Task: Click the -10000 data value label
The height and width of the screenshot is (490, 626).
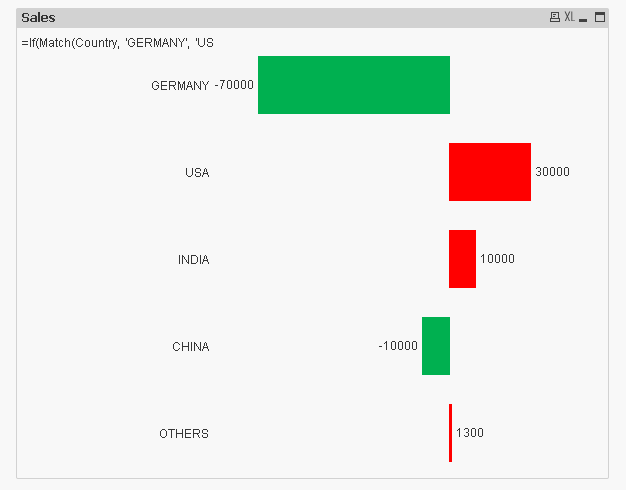Action: click(x=398, y=346)
